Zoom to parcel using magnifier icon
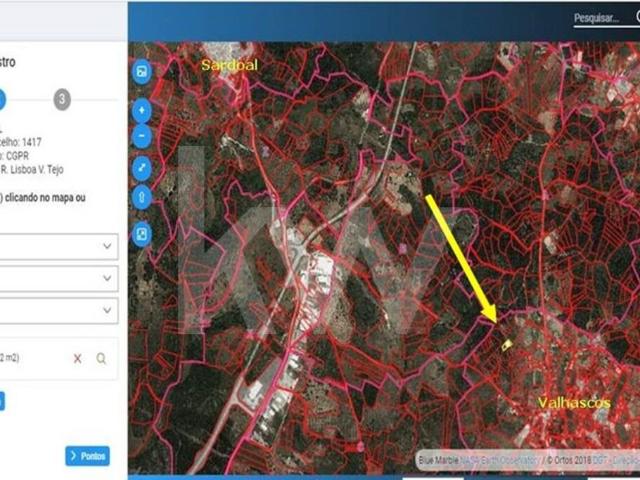The image size is (640, 480). (101, 358)
